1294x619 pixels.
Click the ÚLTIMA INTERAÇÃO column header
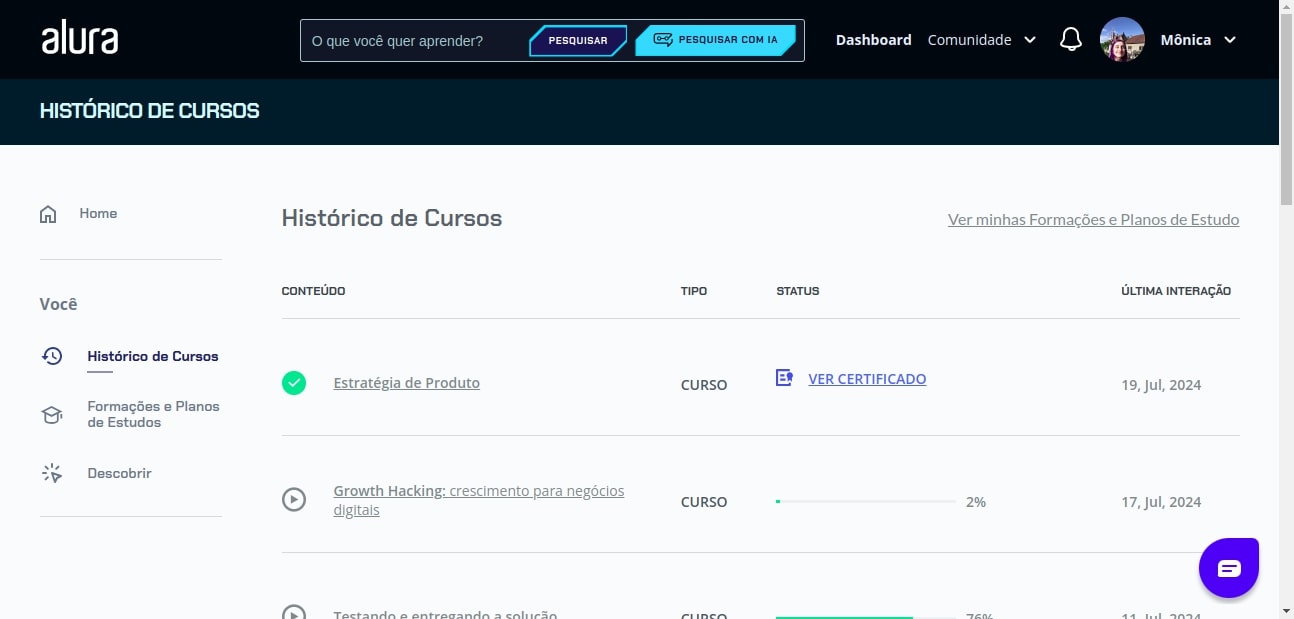[x=1176, y=291]
